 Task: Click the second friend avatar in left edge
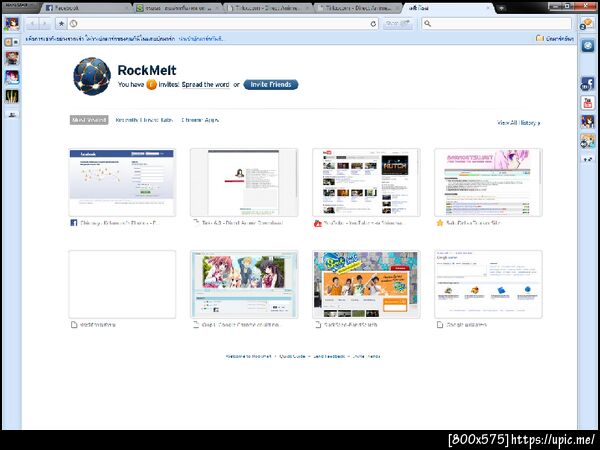pyautogui.click(x=12, y=78)
